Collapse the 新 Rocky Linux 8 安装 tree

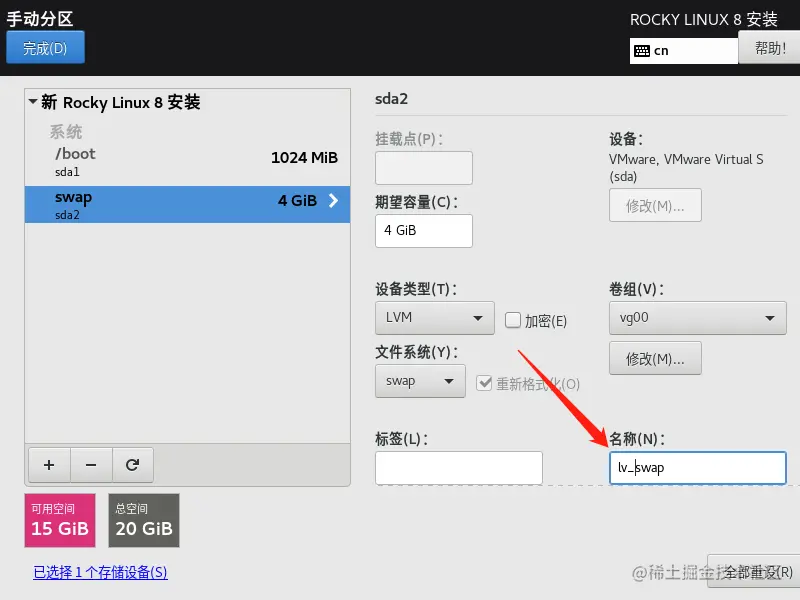[x=33, y=102]
